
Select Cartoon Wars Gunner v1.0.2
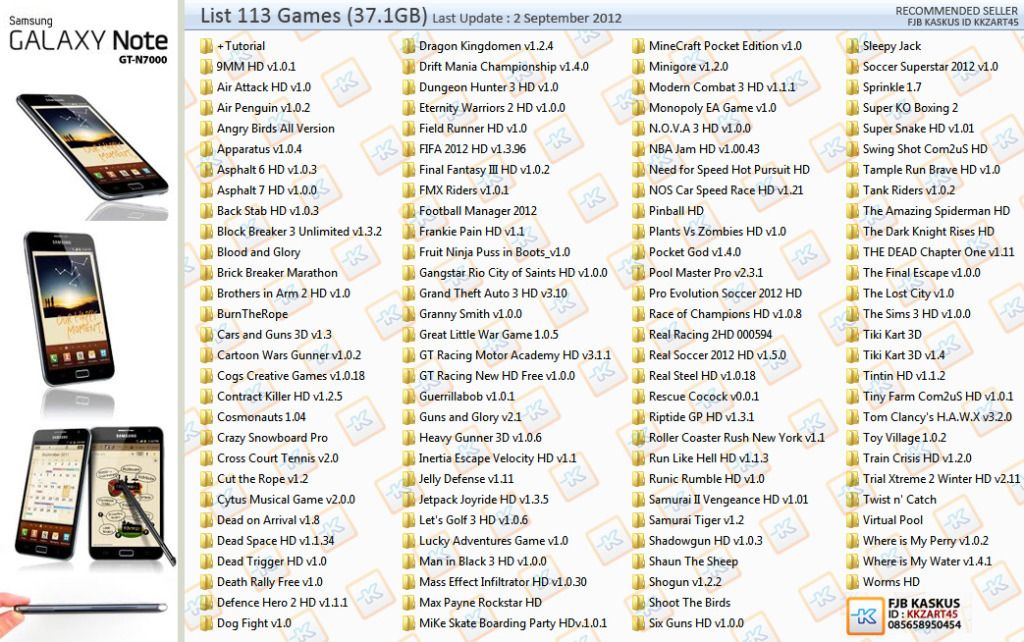(x=289, y=355)
